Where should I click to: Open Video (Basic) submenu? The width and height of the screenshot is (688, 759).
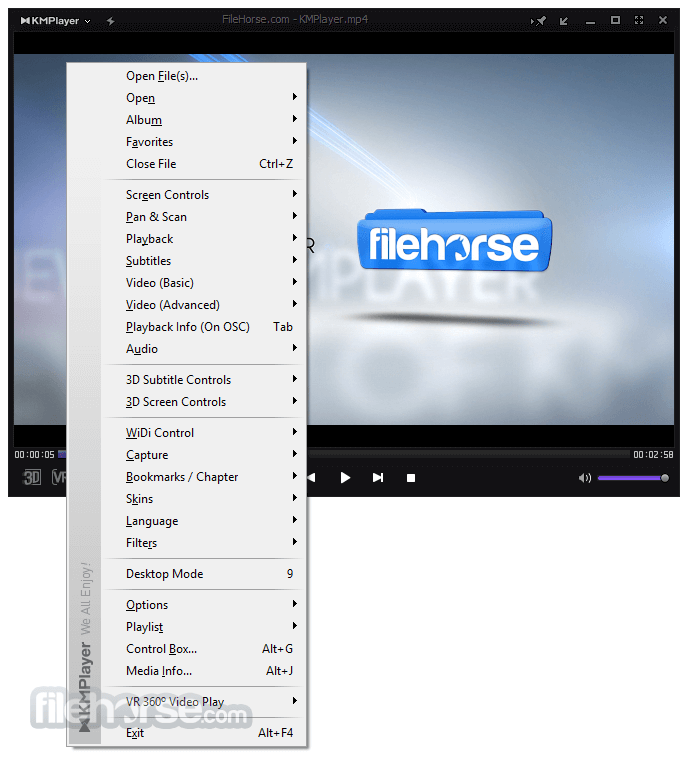(204, 283)
